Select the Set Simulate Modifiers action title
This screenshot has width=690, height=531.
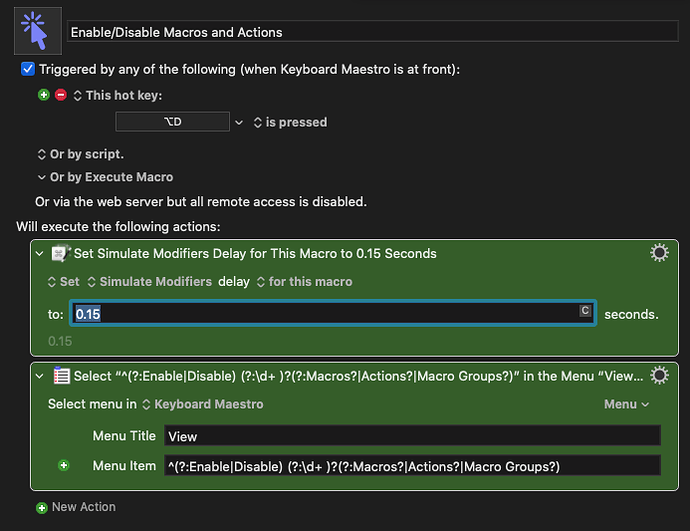(255, 254)
